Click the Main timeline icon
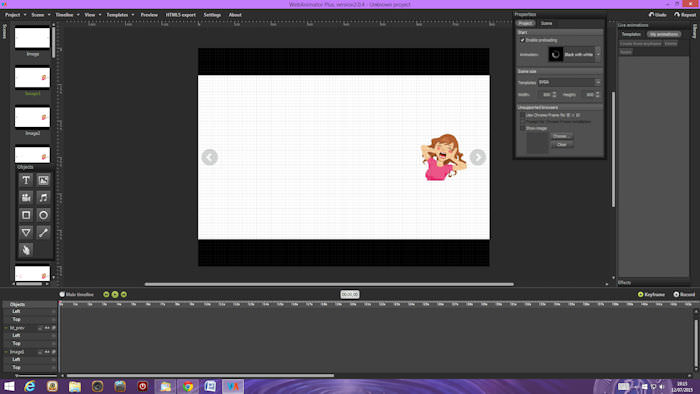Screen dimensions: 700x394 click(62, 294)
